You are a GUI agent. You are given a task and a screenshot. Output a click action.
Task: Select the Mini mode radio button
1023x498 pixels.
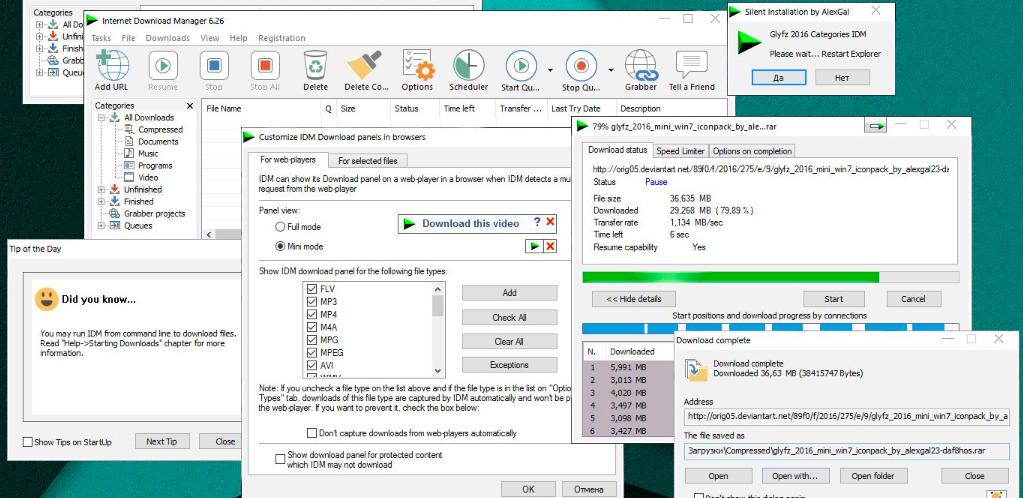coord(280,246)
